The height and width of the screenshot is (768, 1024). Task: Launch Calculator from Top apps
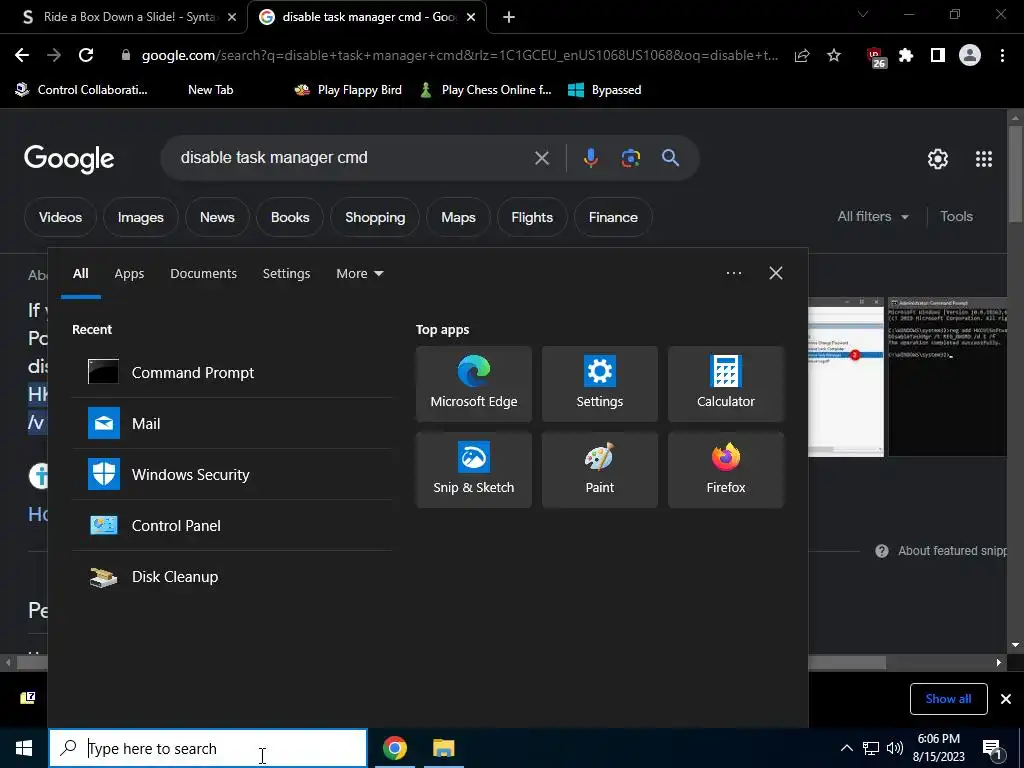(x=726, y=384)
